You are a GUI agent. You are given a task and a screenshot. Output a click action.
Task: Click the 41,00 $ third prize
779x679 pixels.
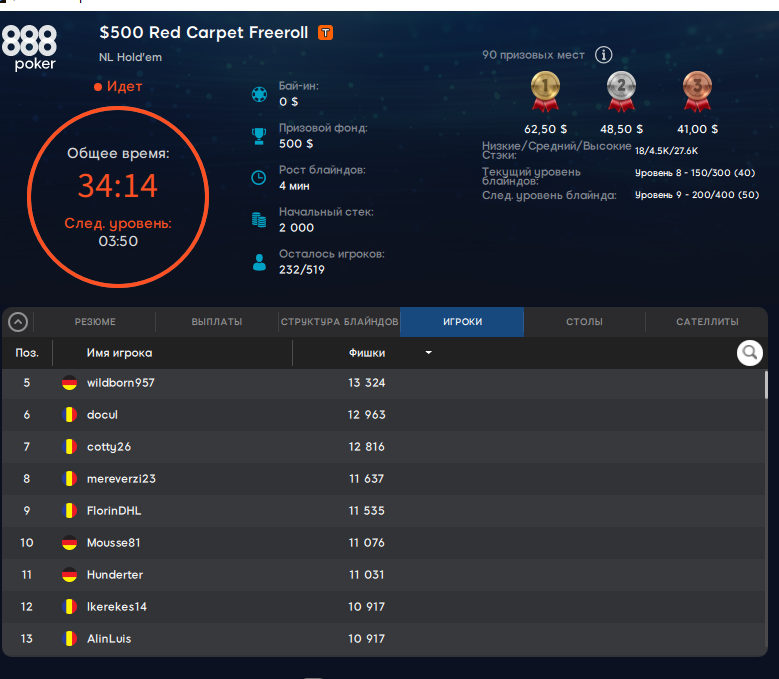[x=698, y=129]
